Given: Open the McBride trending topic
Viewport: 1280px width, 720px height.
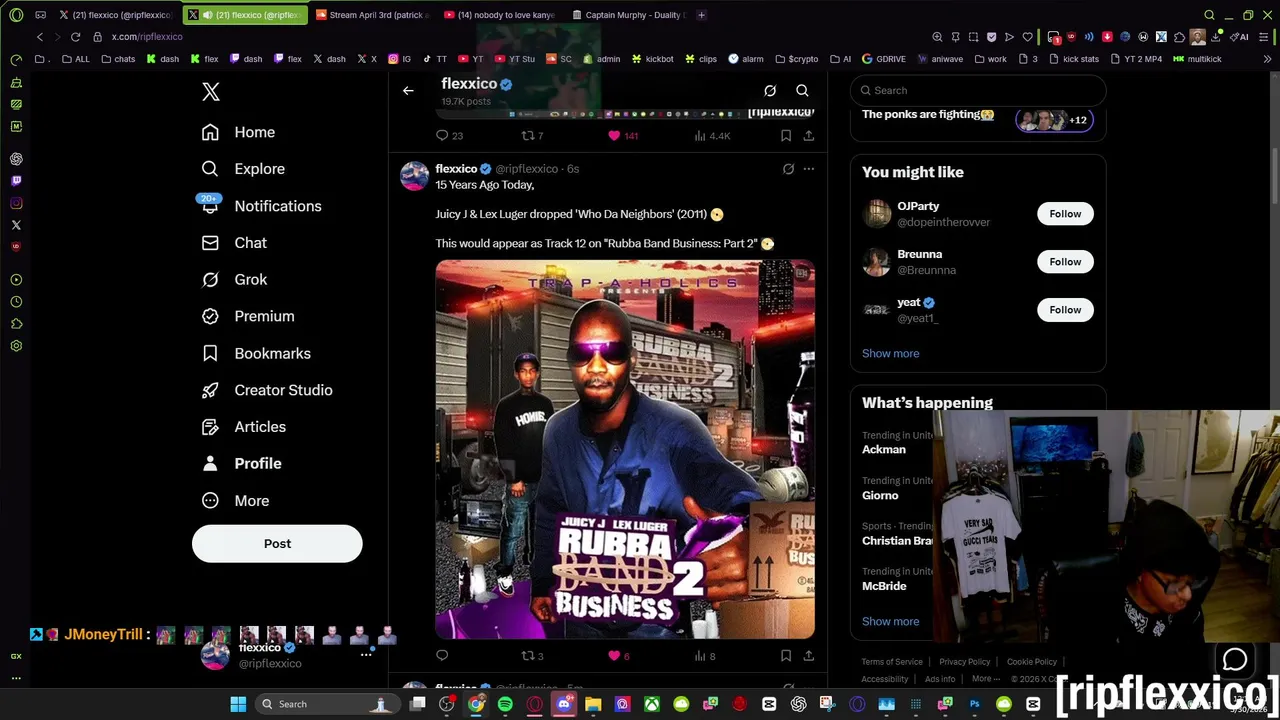Looking at the screenshot, I should (x=884, y=586).
